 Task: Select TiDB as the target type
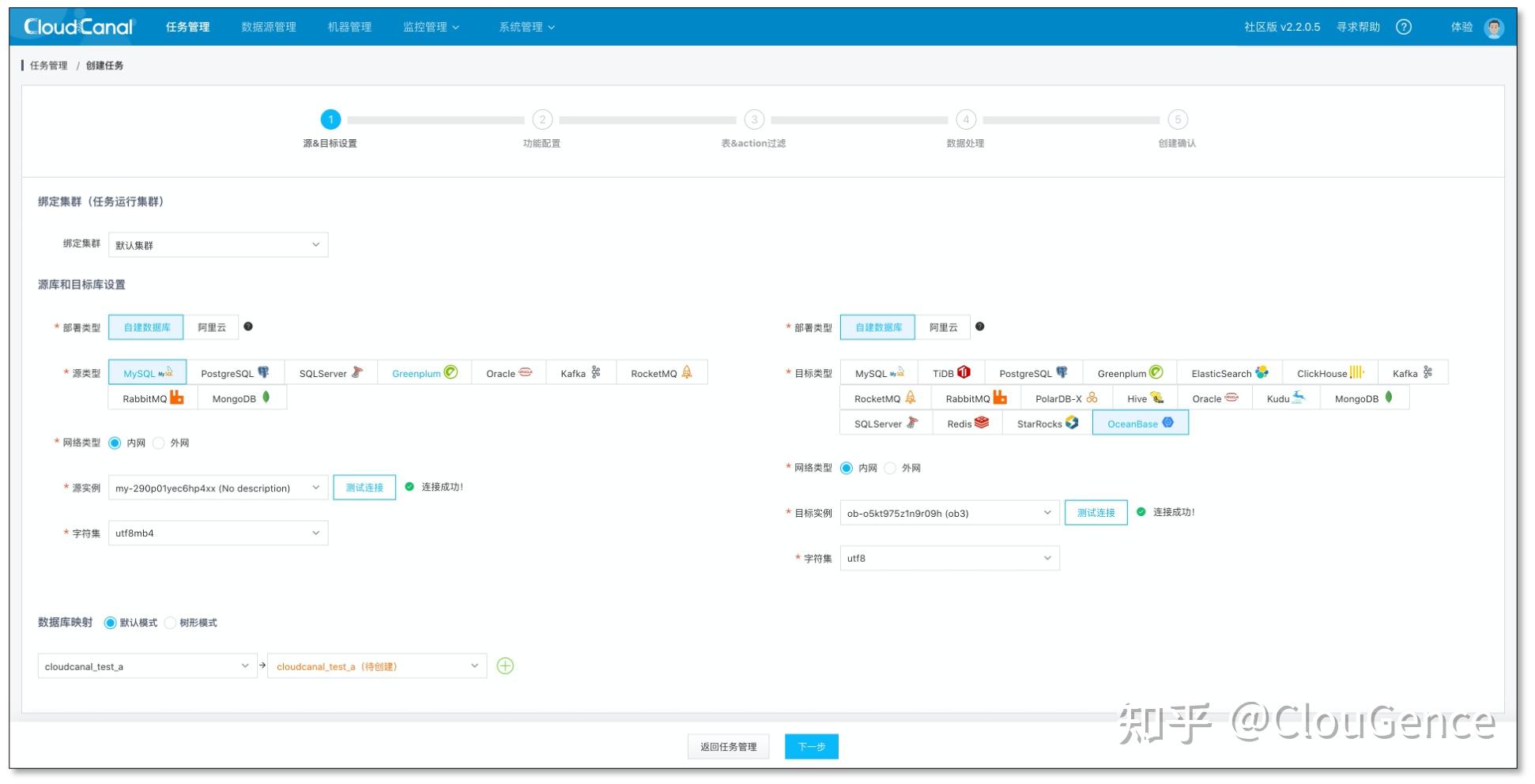coord(950,373)
